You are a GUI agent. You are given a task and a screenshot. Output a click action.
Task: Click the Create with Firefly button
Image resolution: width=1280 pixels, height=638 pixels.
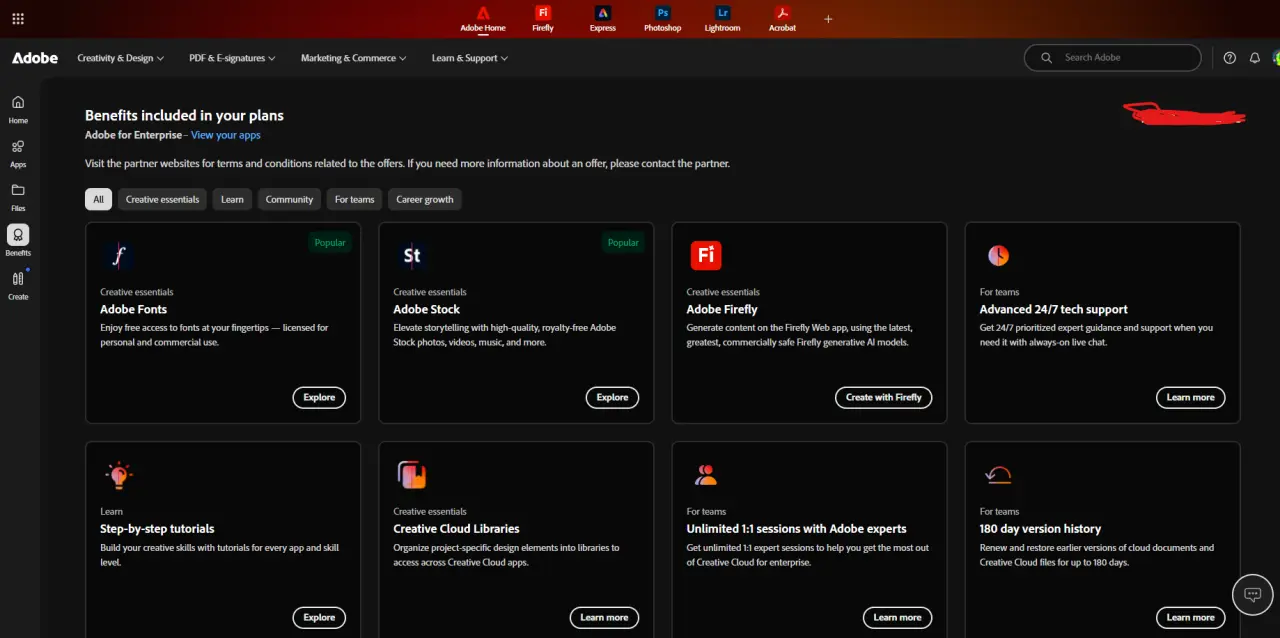pos(884,397)
